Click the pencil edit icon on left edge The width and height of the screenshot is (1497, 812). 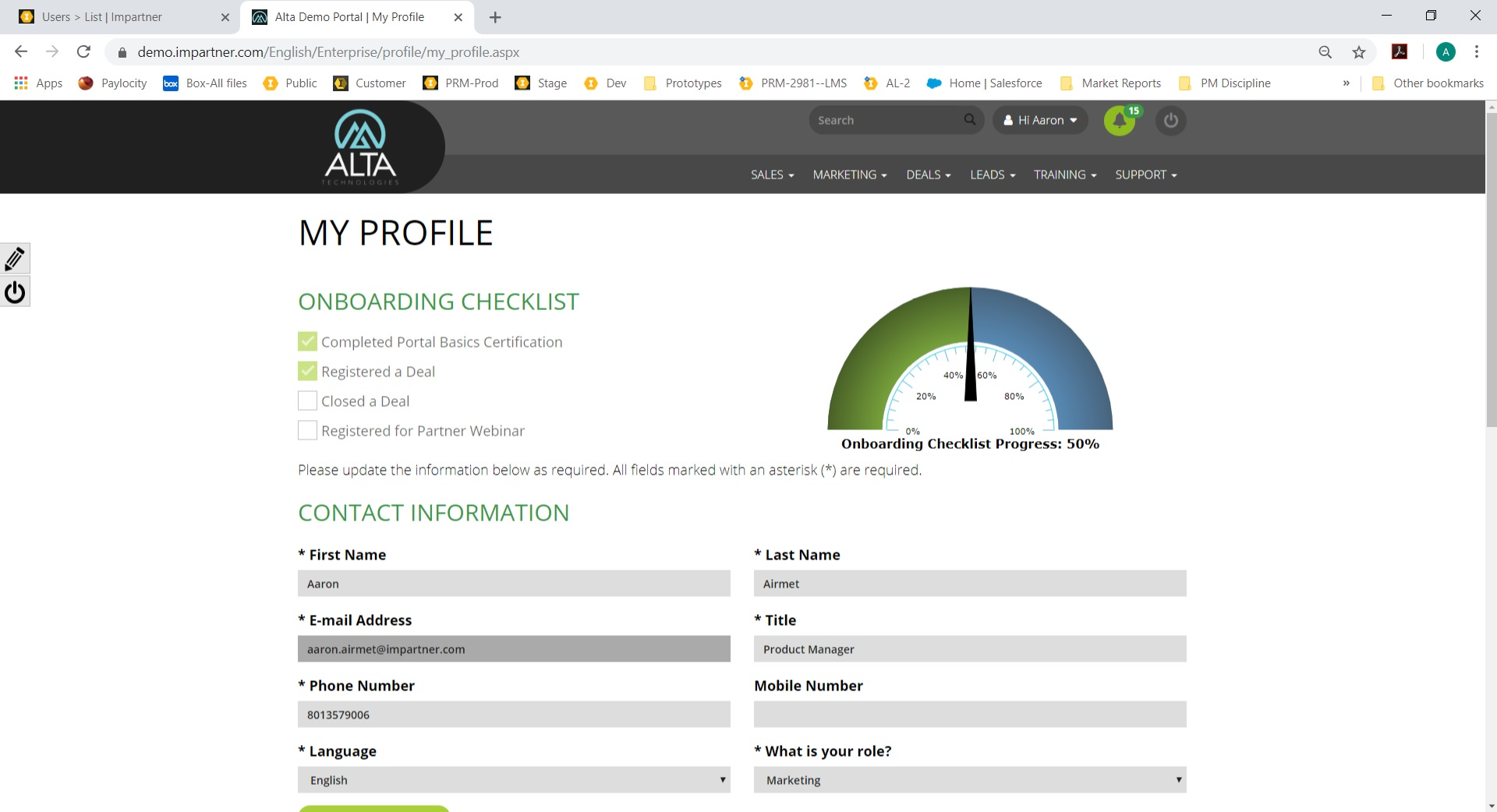(15, 259)
